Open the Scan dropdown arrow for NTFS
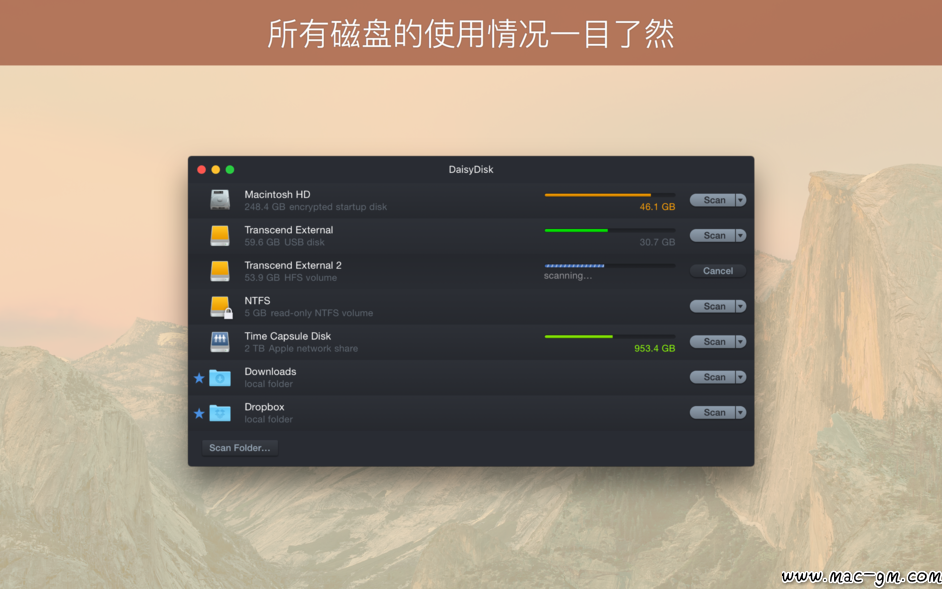Image resolution: width=942 pixels, height=589 pixels. click(x=741, y=307)
